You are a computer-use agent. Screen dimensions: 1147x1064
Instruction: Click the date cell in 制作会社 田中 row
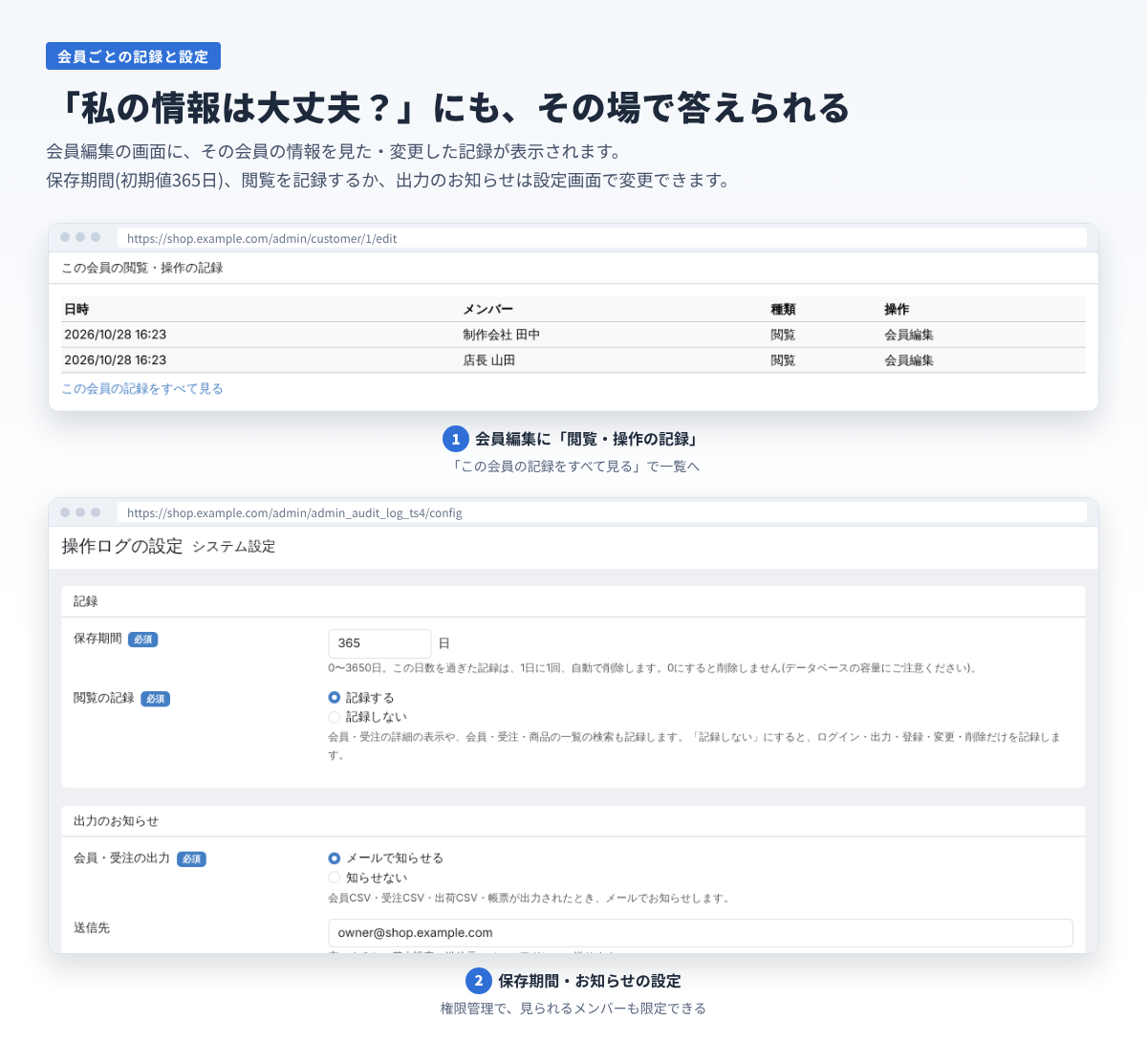click(115, 336)
